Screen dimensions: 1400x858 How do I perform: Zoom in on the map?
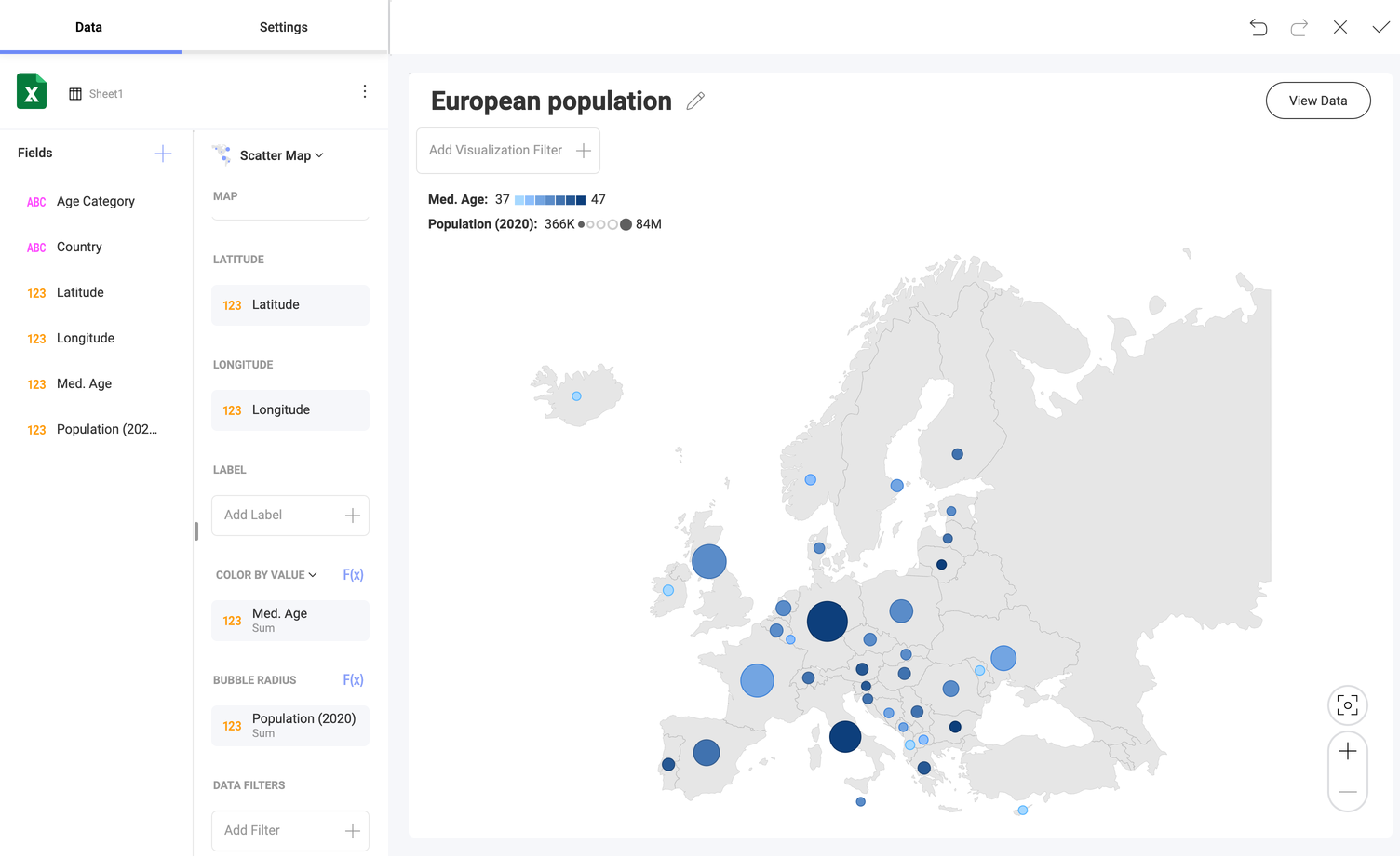point(1347,752)
